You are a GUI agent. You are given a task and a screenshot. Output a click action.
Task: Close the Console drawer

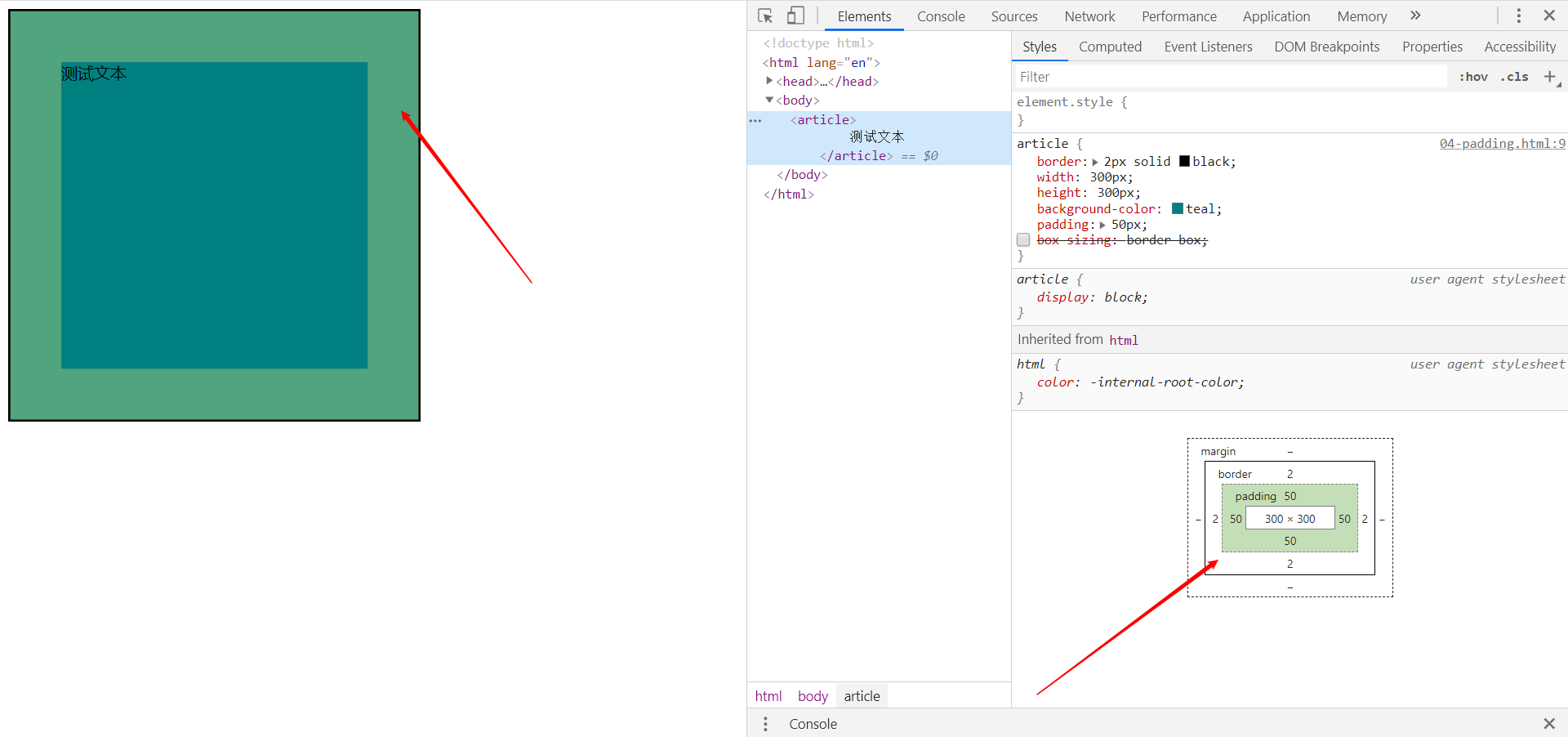pyautogui.click(x=1549, y=724)
